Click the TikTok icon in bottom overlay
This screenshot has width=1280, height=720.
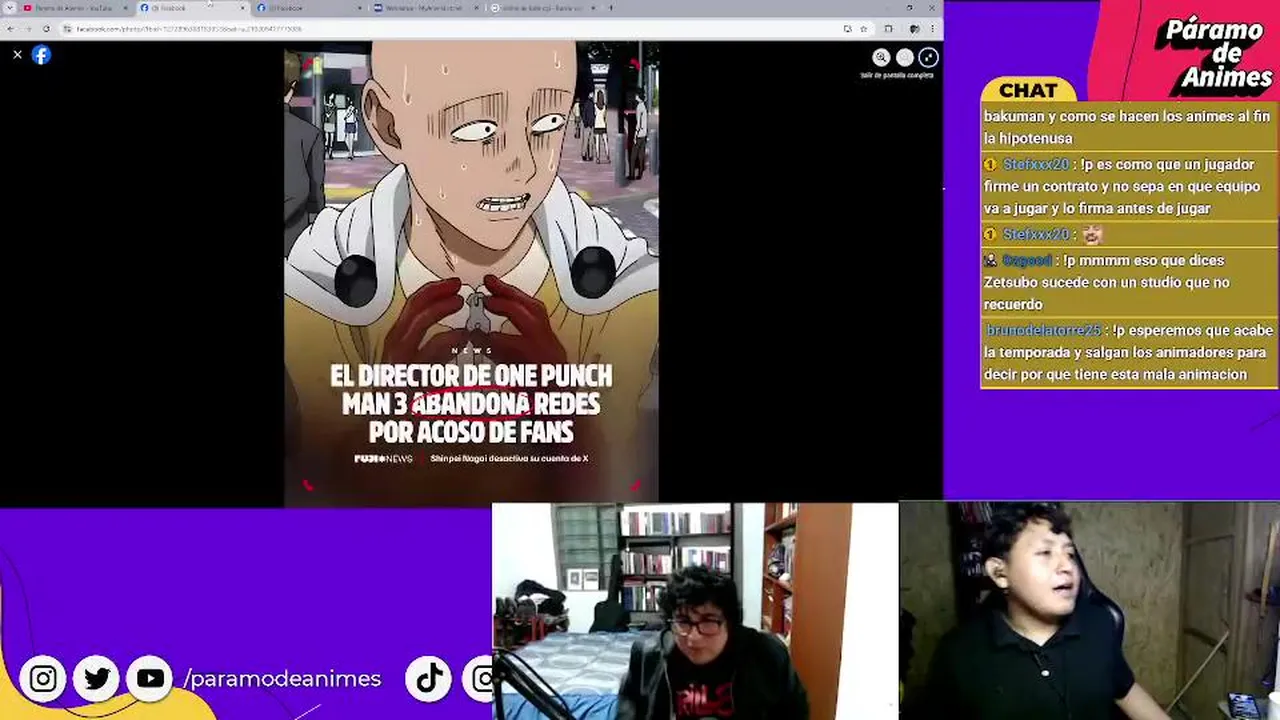(x=430, y=680)
